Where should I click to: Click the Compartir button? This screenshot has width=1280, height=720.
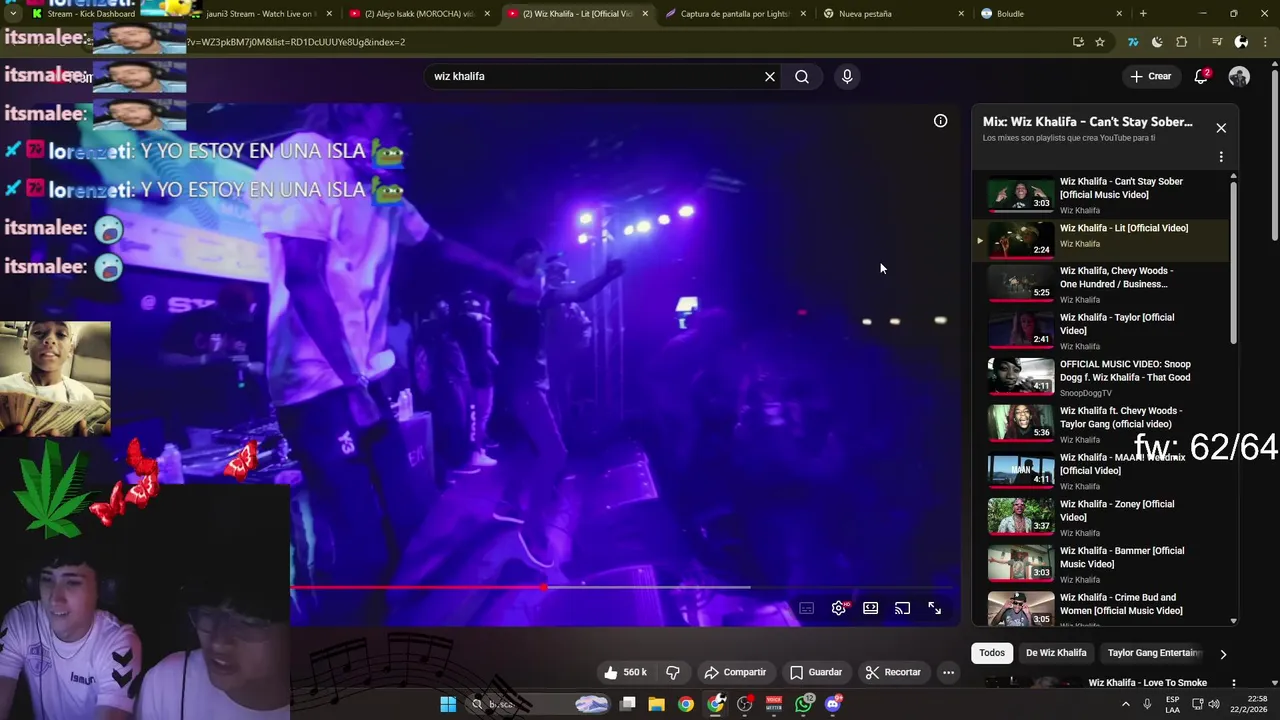[x=735, y=672]
